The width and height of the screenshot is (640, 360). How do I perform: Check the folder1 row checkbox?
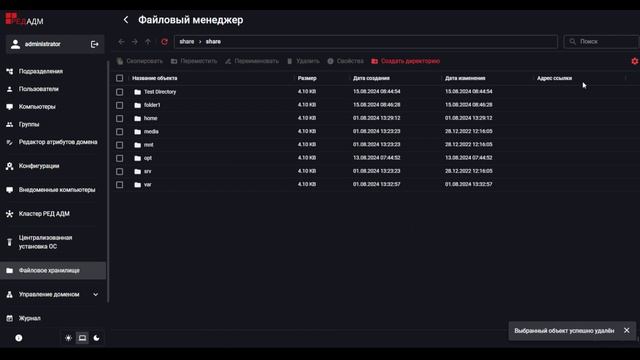point(120,105)
